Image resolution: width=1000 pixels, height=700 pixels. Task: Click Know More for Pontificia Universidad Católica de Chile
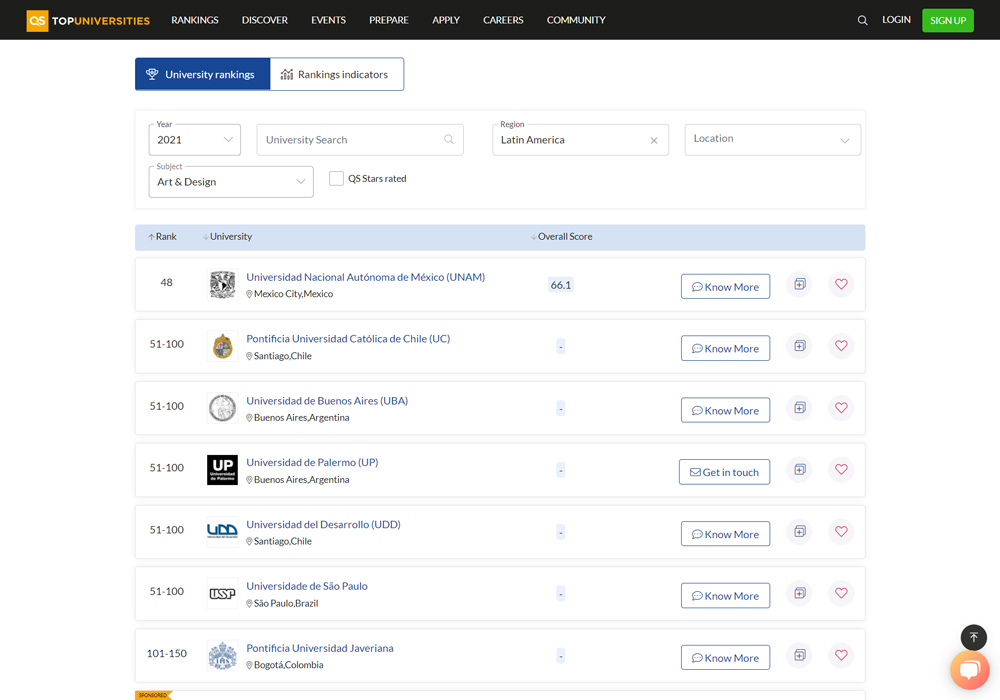click(725, 348)
